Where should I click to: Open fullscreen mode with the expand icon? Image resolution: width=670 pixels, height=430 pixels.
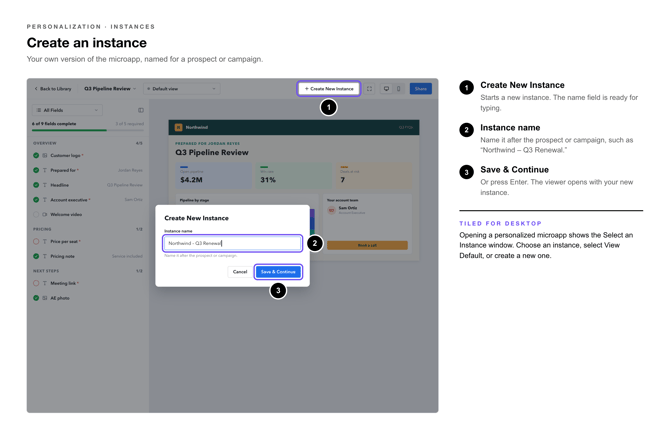[x=369, y=89]
